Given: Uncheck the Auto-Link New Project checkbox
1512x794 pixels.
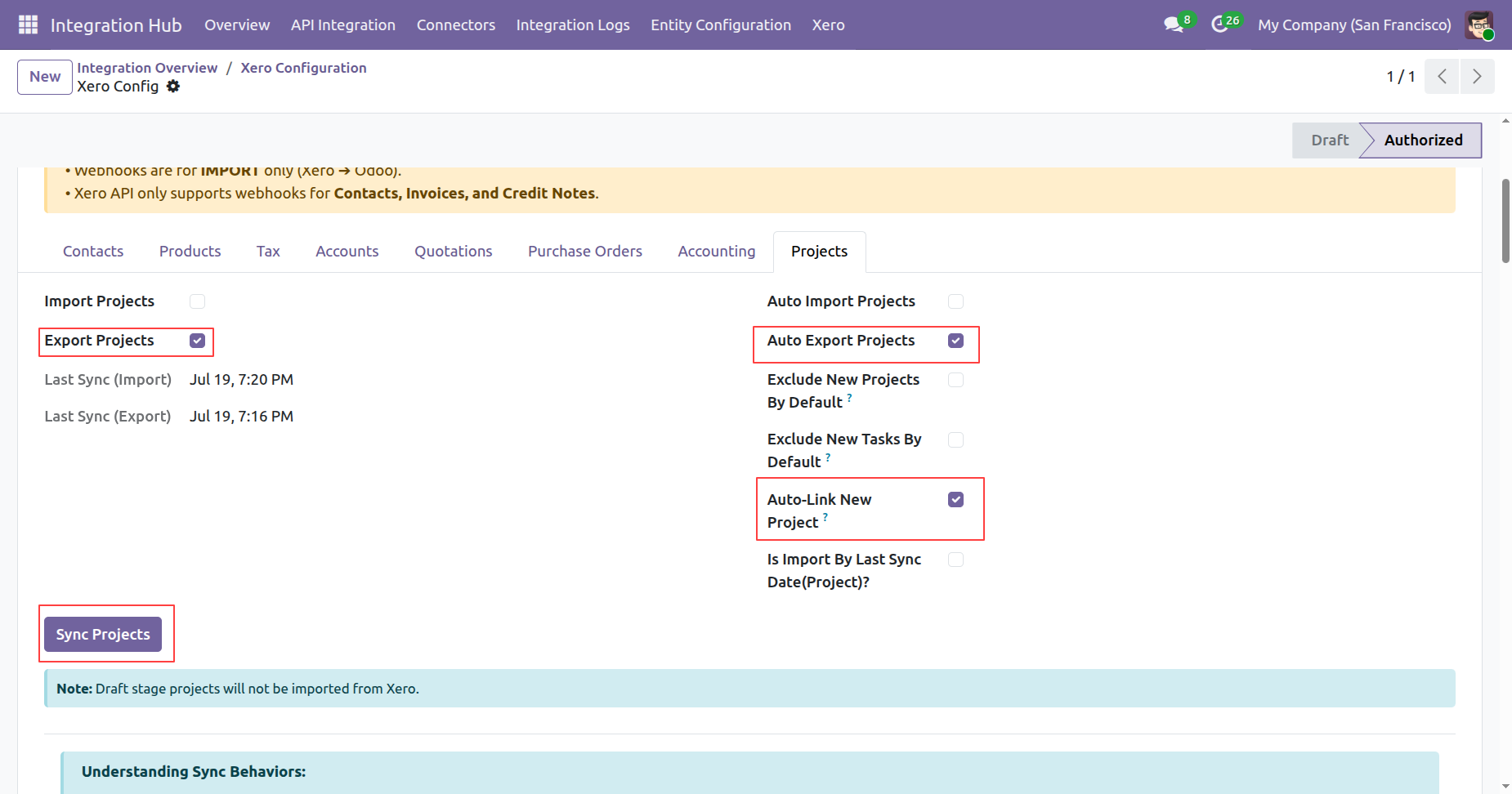Looking at the screenshot, I should [x=955, y=499].
